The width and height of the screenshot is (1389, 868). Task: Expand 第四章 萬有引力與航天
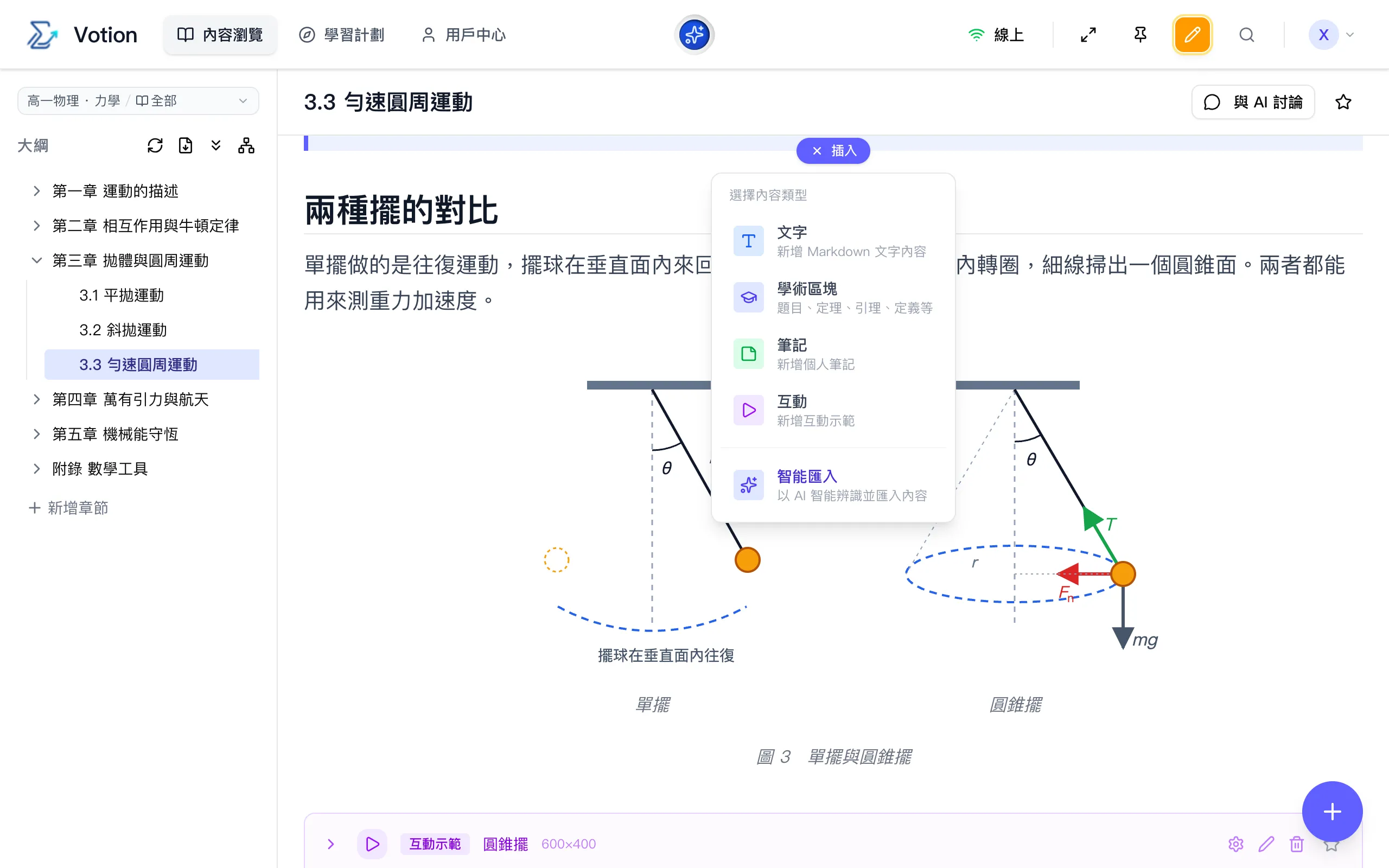(37, 400)
